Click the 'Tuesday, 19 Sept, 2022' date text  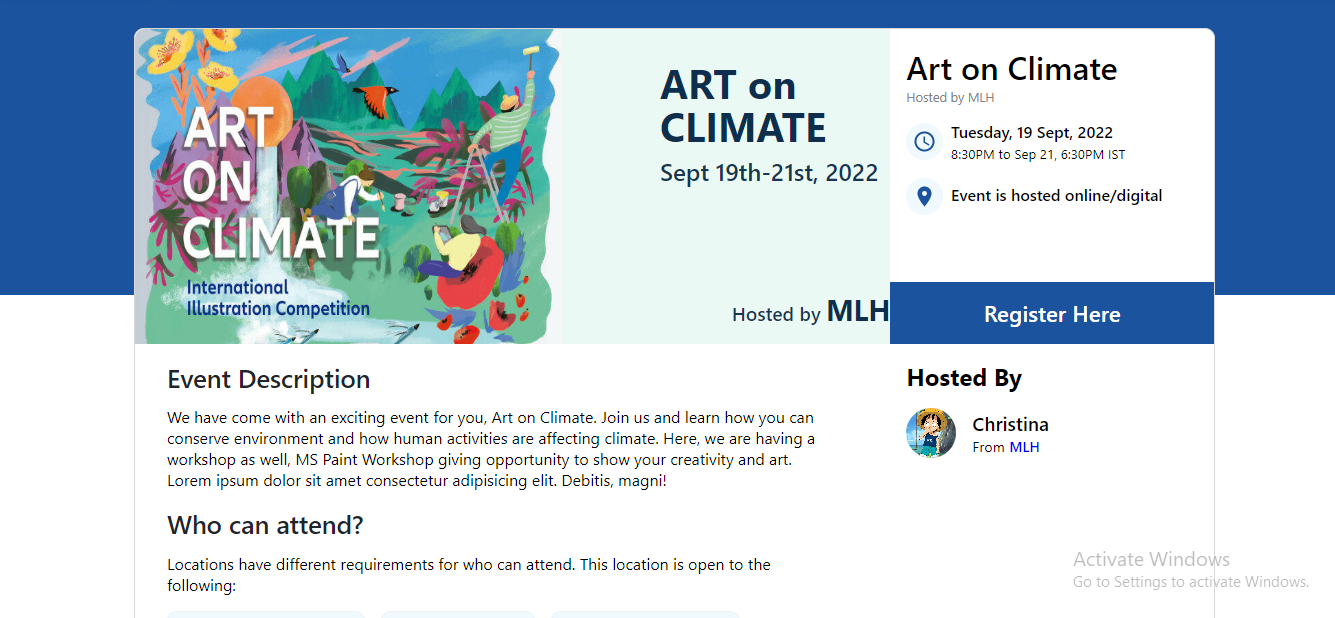pos(1031,133)
